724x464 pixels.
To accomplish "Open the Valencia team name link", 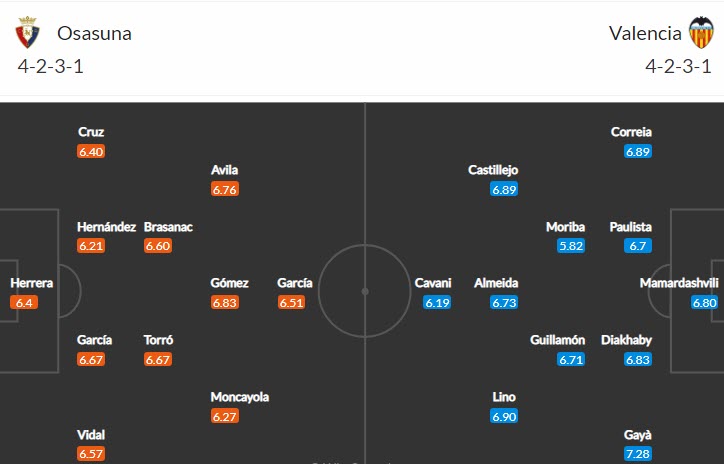I will [x=645, y=33].
